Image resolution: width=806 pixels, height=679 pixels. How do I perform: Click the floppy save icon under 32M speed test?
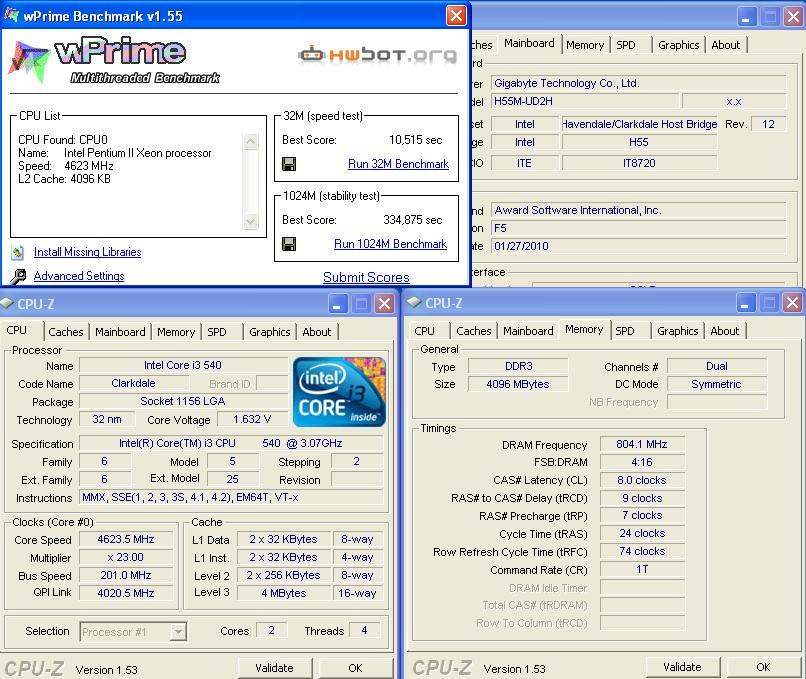click(x=289, y=164)
